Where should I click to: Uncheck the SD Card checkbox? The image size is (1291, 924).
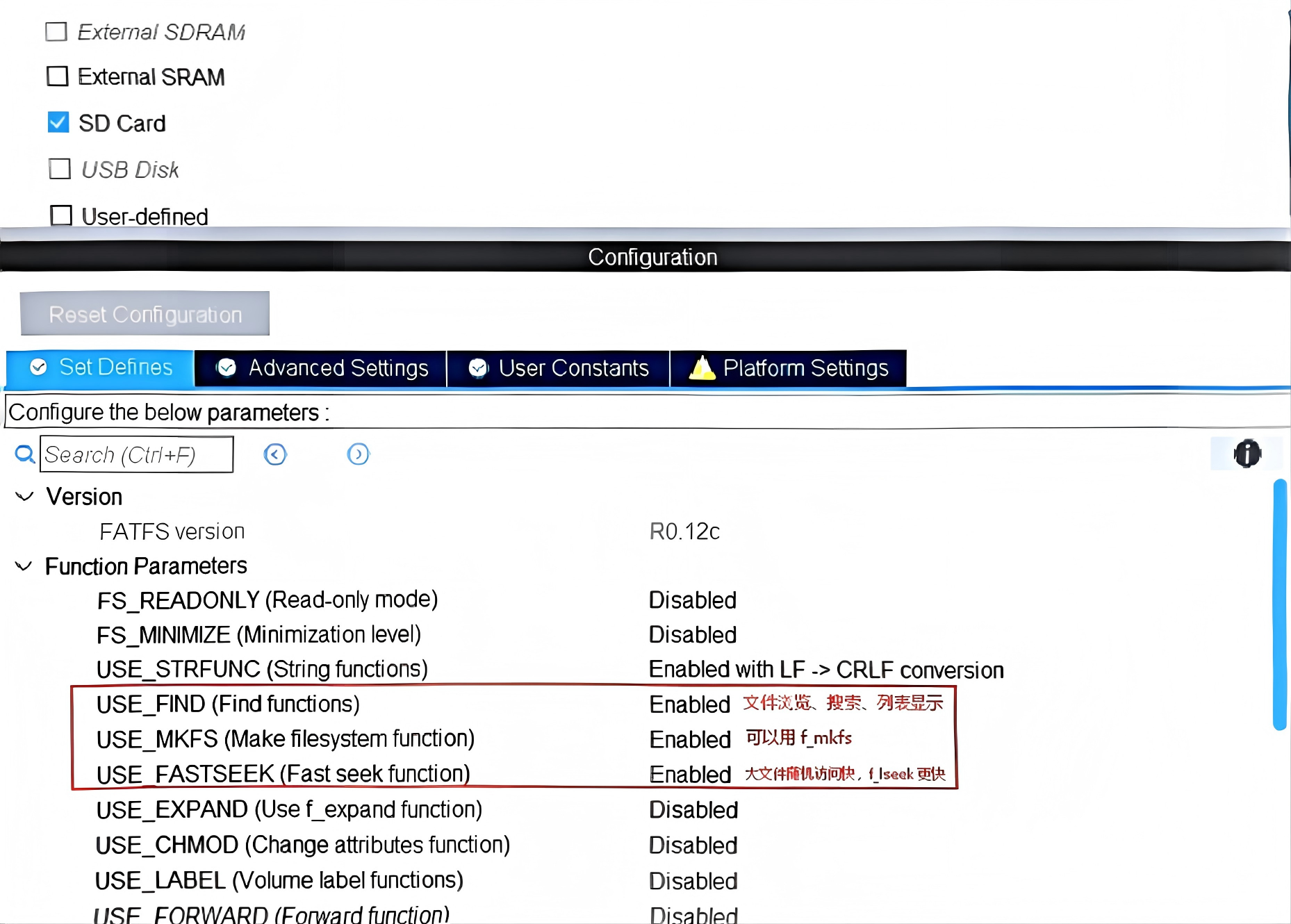pyautogui.click(x=58, y=122)
